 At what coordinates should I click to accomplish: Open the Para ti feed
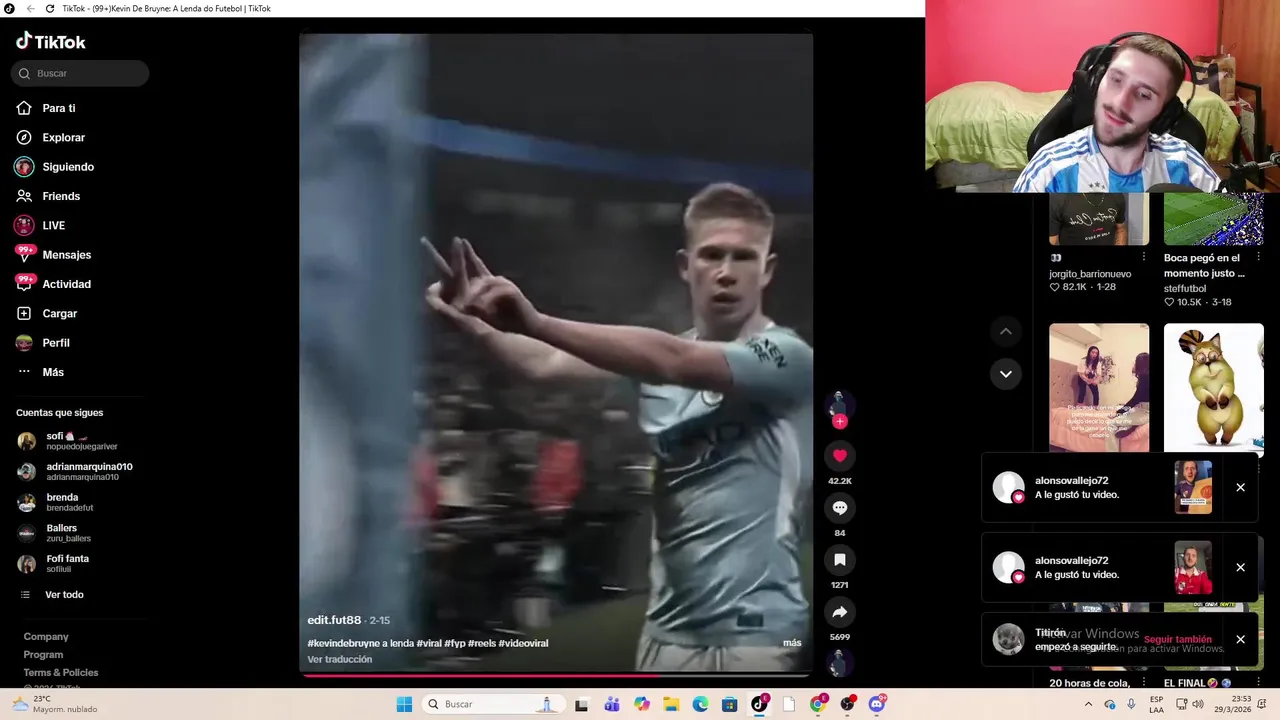58,108
